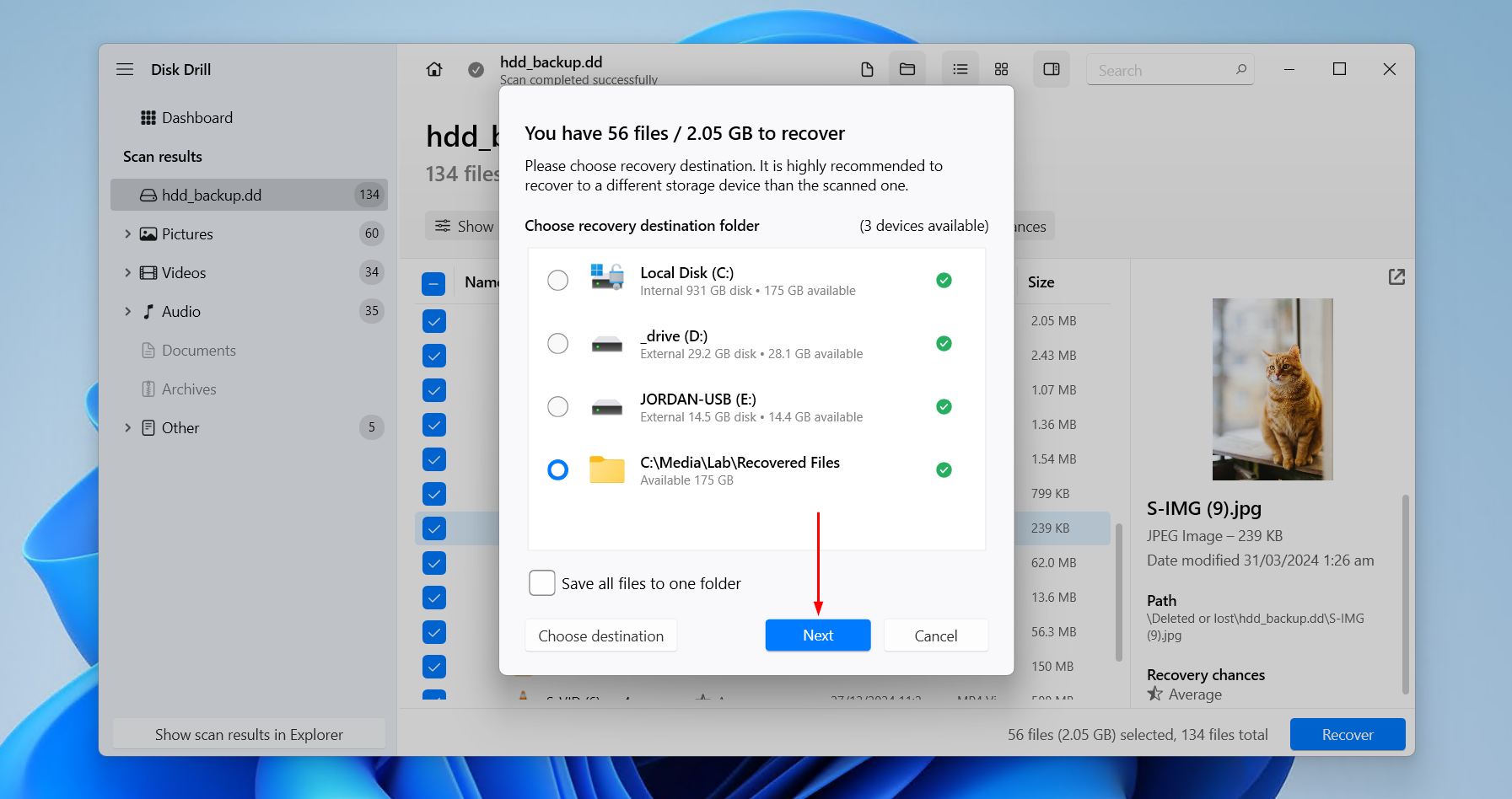Click Next to confirm recovery destination
This screenshot has width=1512, height=799.
[x=817, y=635]
